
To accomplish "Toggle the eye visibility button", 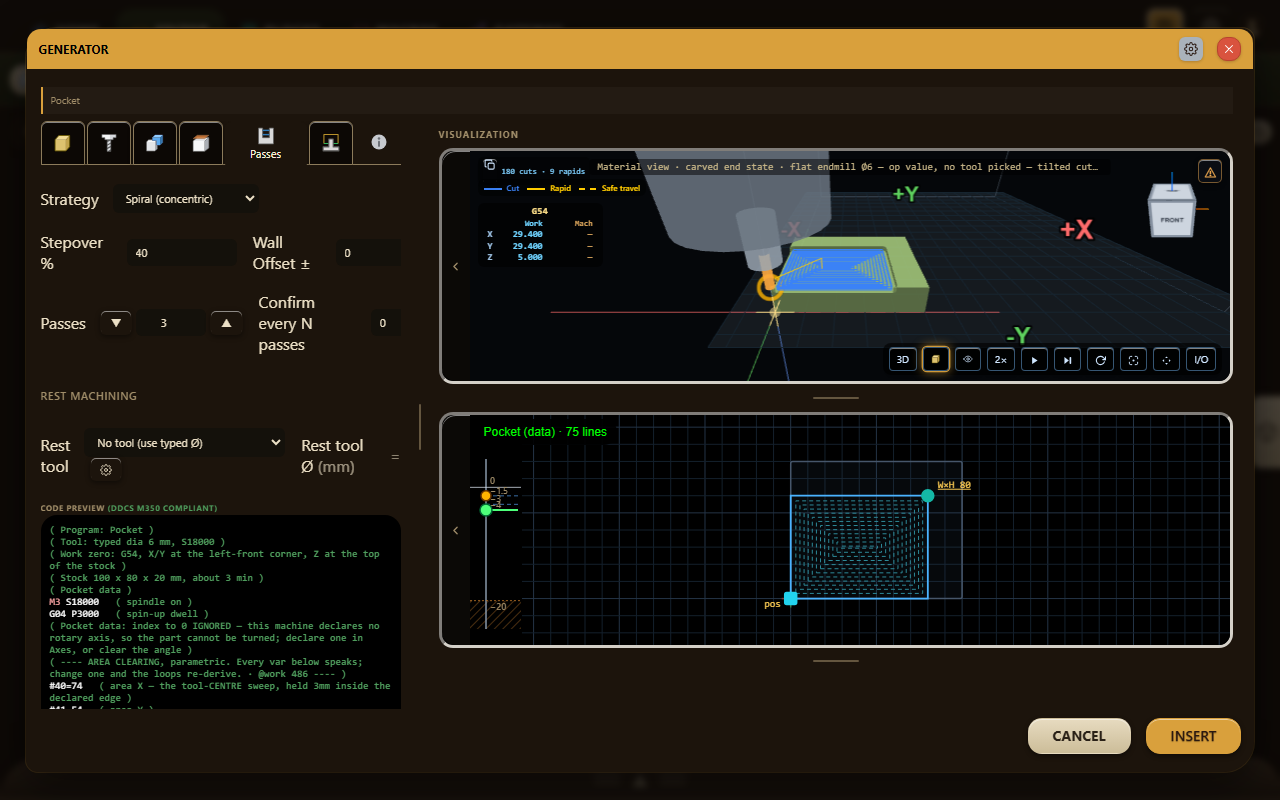I will pyautogui.click(x=968, y=359).
